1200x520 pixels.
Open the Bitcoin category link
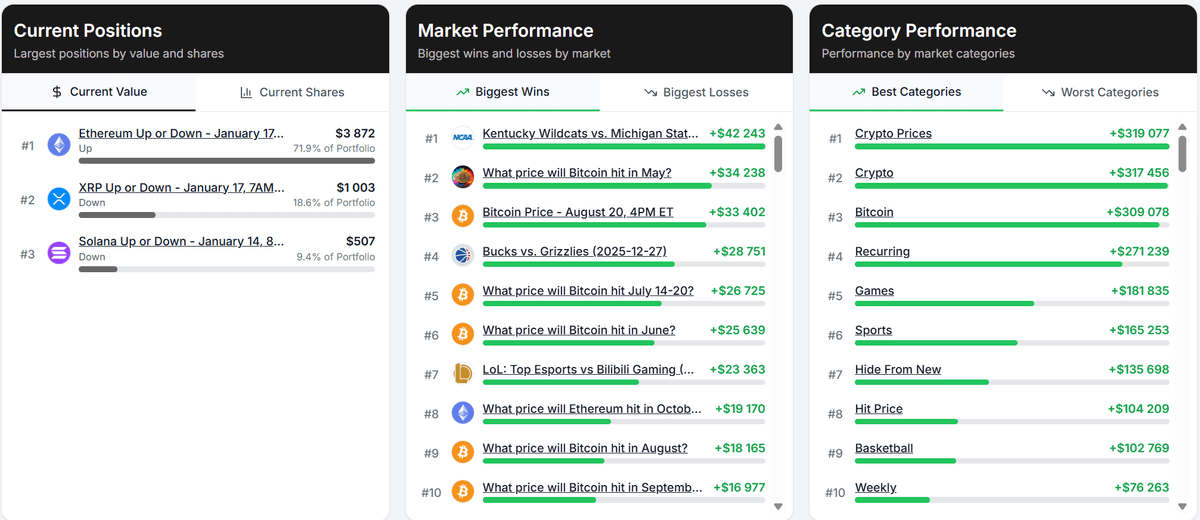tap(874, 212)
